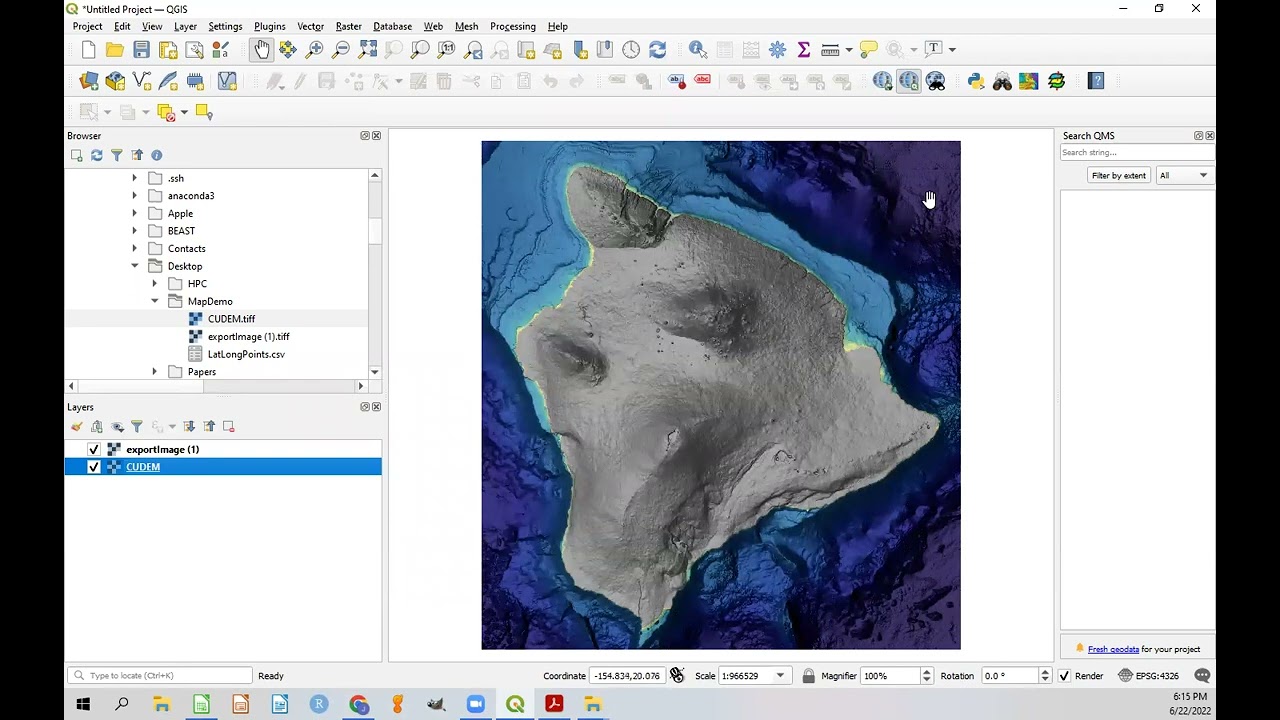This screenshot has height=720, width=1280.
Task: Refresh the Browser panel
Action: [x=97, y=155]
